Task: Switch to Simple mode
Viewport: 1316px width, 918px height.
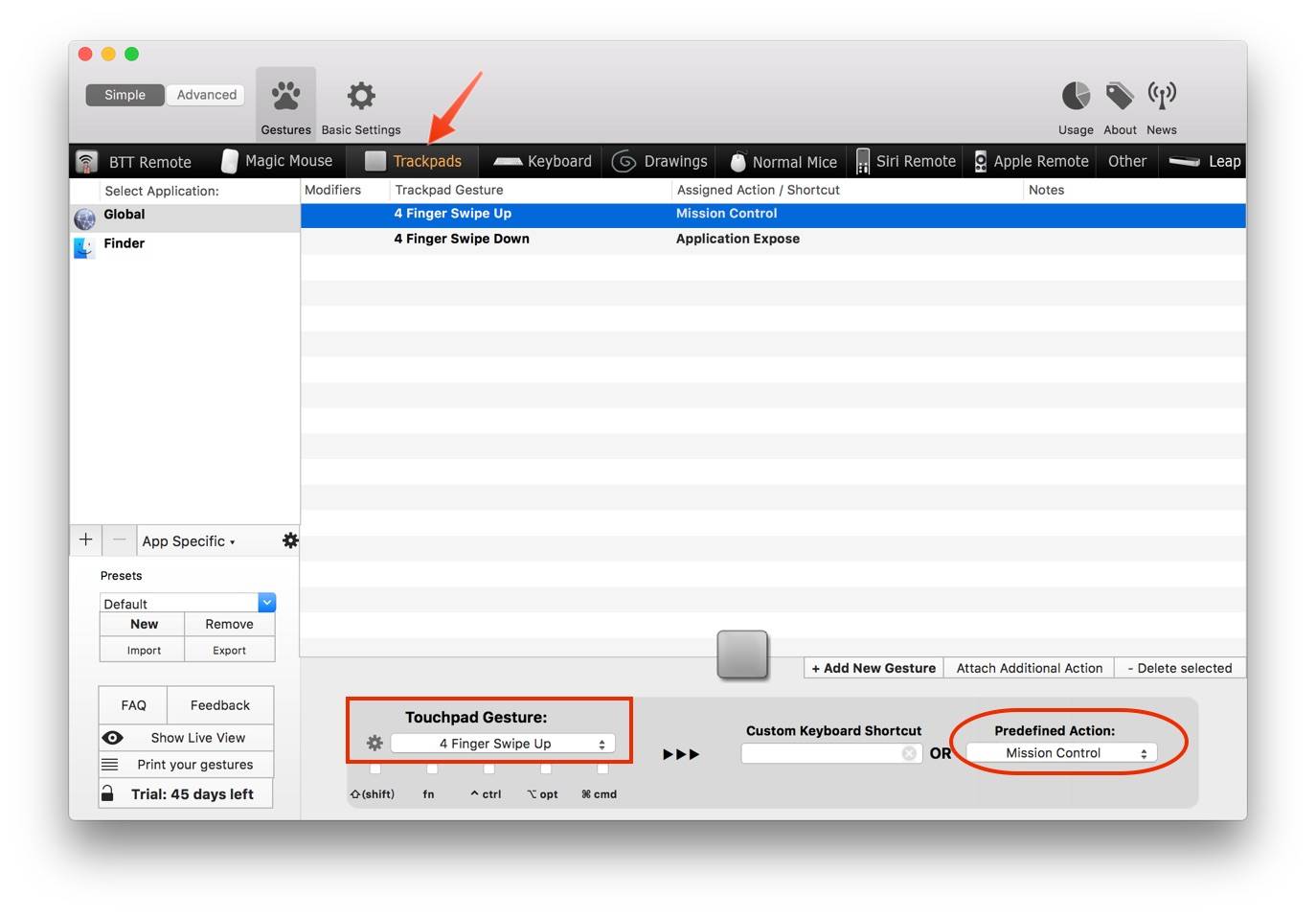Action: tap(125, 95)
